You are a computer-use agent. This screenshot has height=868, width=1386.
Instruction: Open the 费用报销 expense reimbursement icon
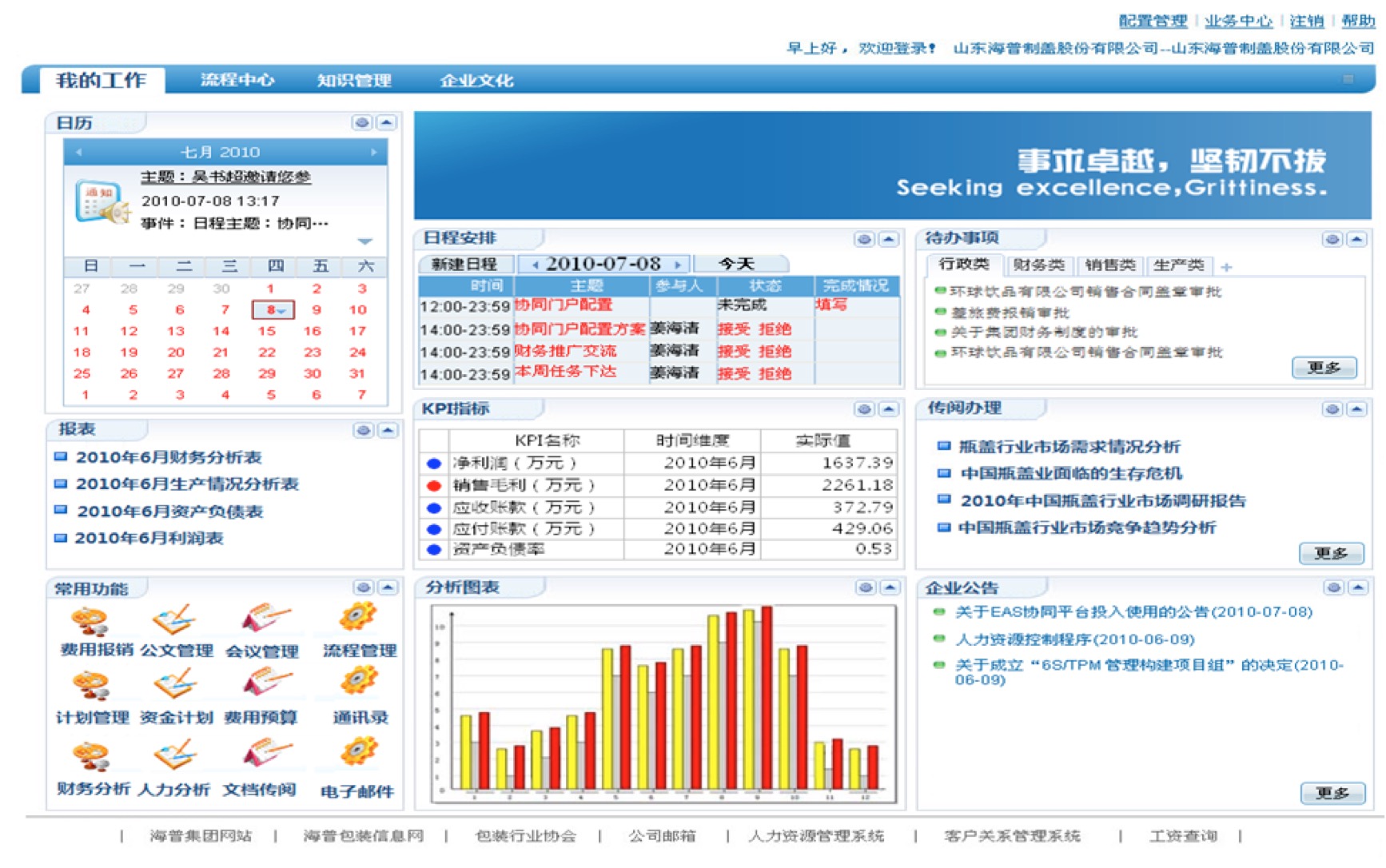pos(90,622)
